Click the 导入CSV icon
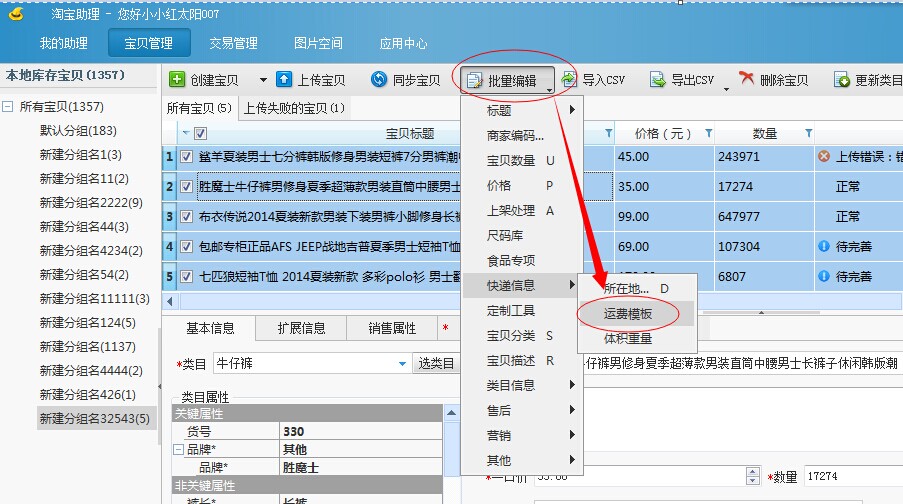 click(x=569, y=80)
